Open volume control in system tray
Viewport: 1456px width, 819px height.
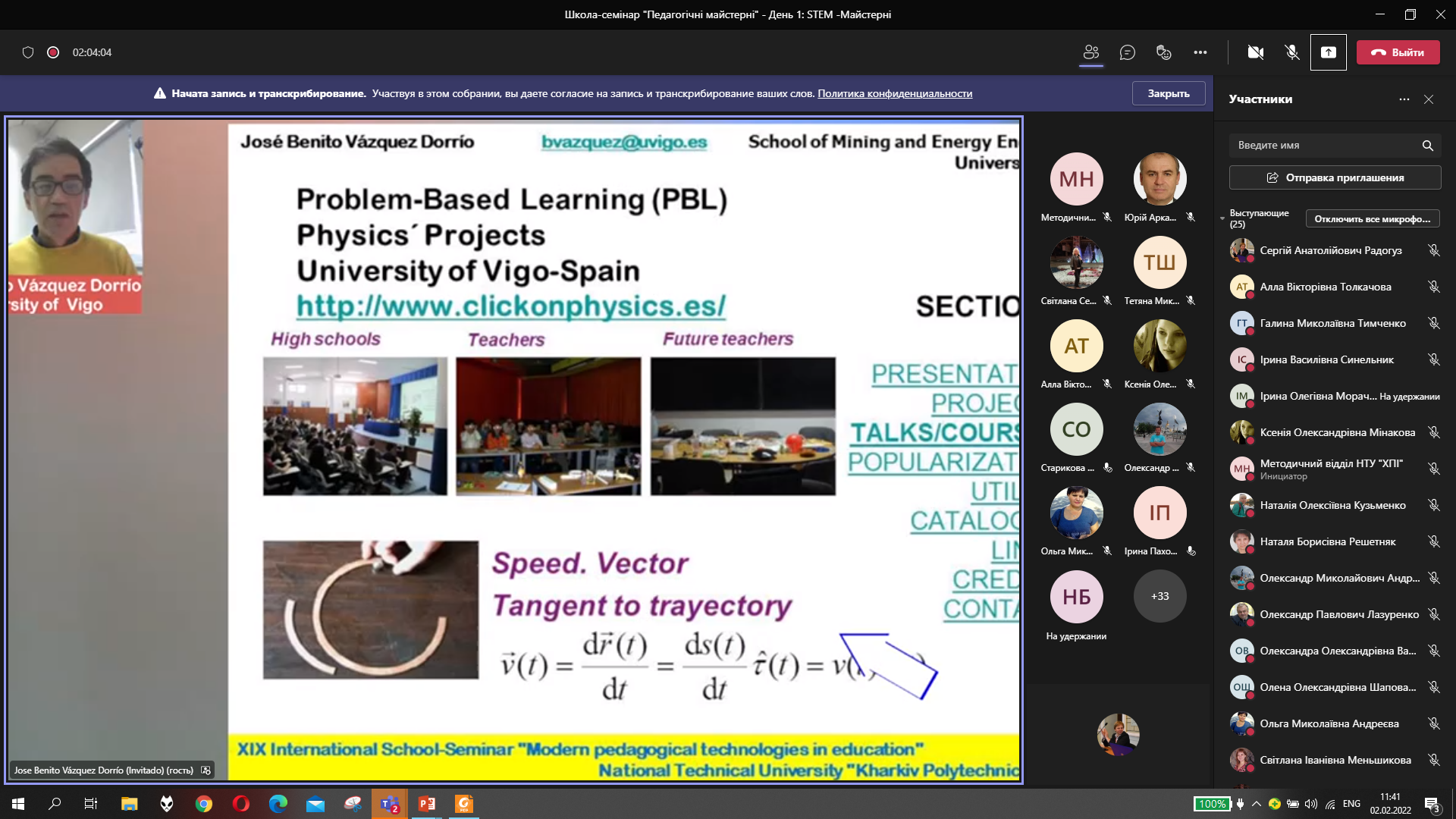tap(1311, 804)
